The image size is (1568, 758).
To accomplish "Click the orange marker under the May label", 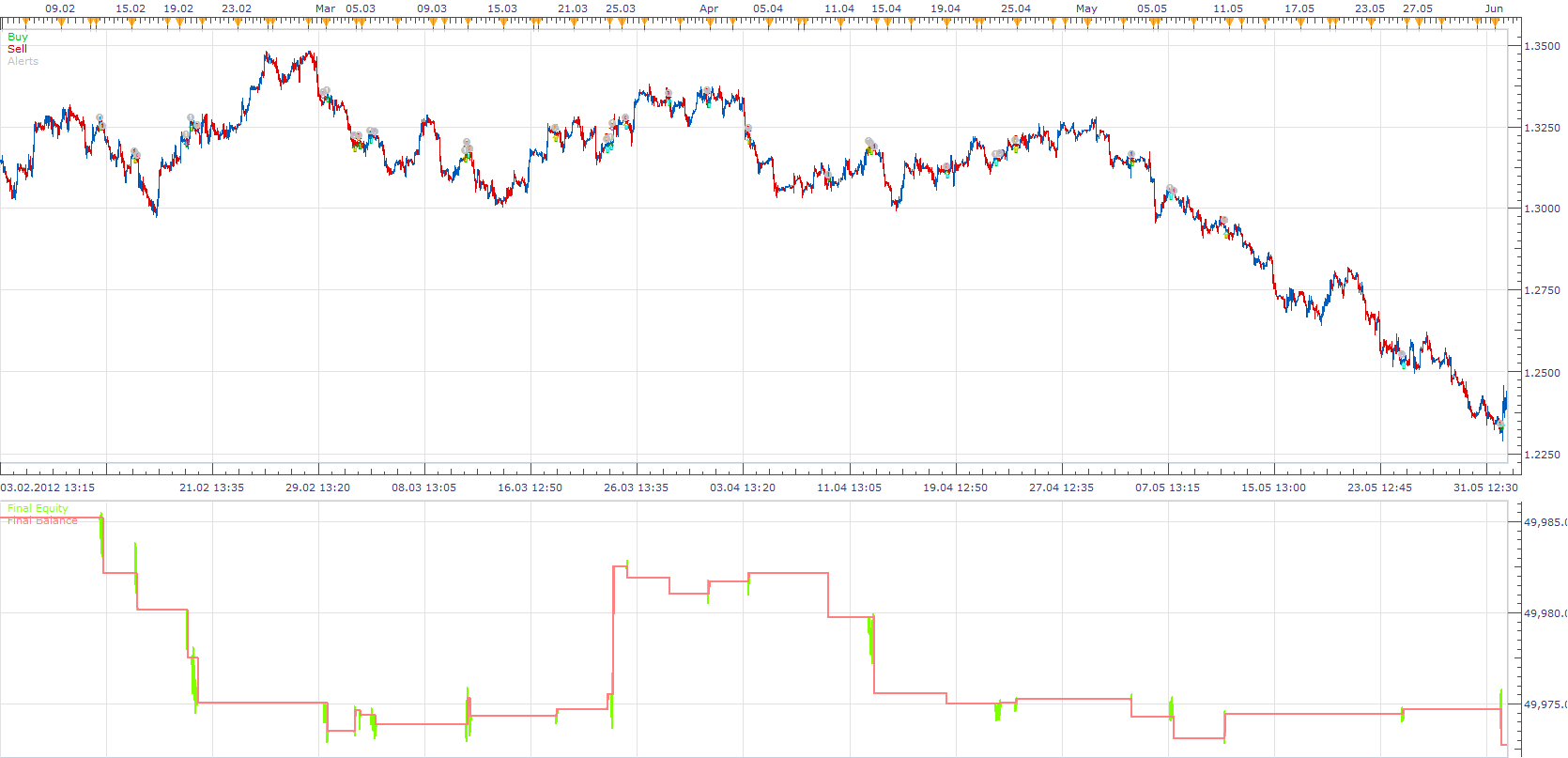I will coord(1087,21).
